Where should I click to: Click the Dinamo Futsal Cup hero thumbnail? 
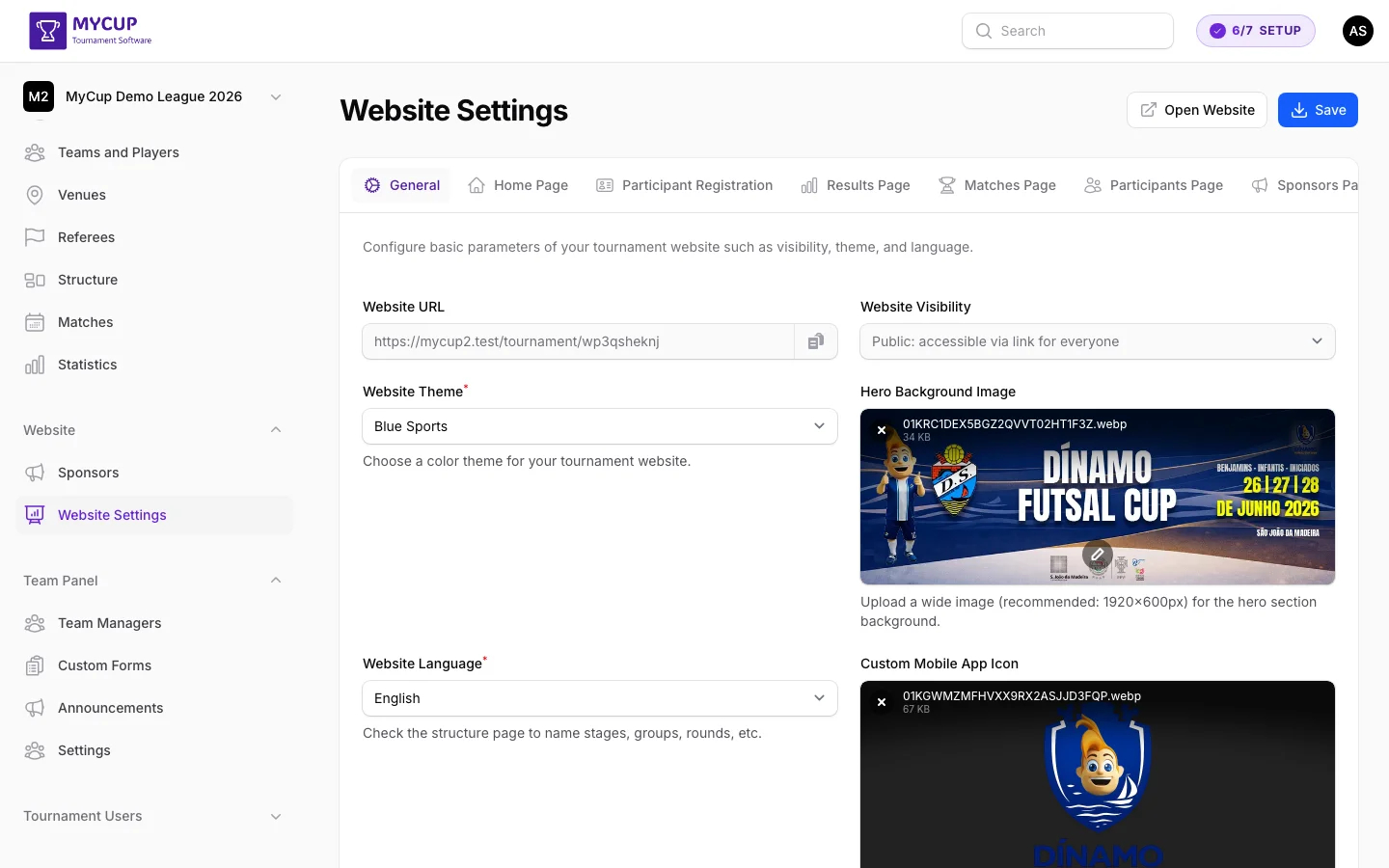[x=1098, y=497]
